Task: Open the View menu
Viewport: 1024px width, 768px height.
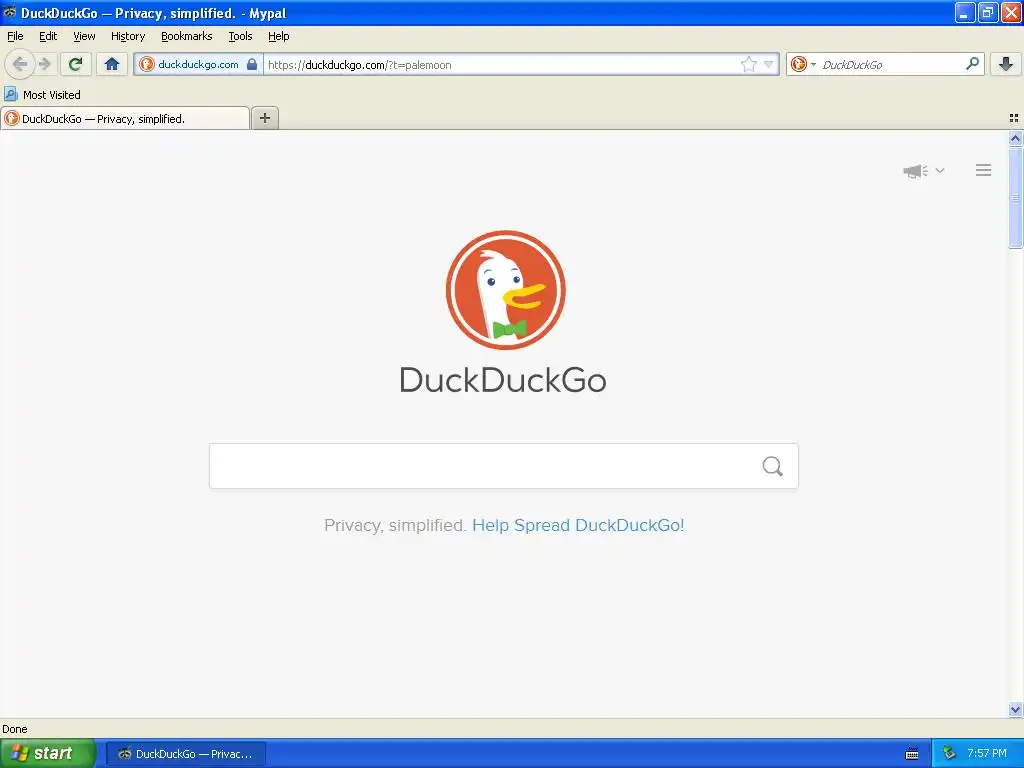Action: pyautogui.click(x=84, y=36)
